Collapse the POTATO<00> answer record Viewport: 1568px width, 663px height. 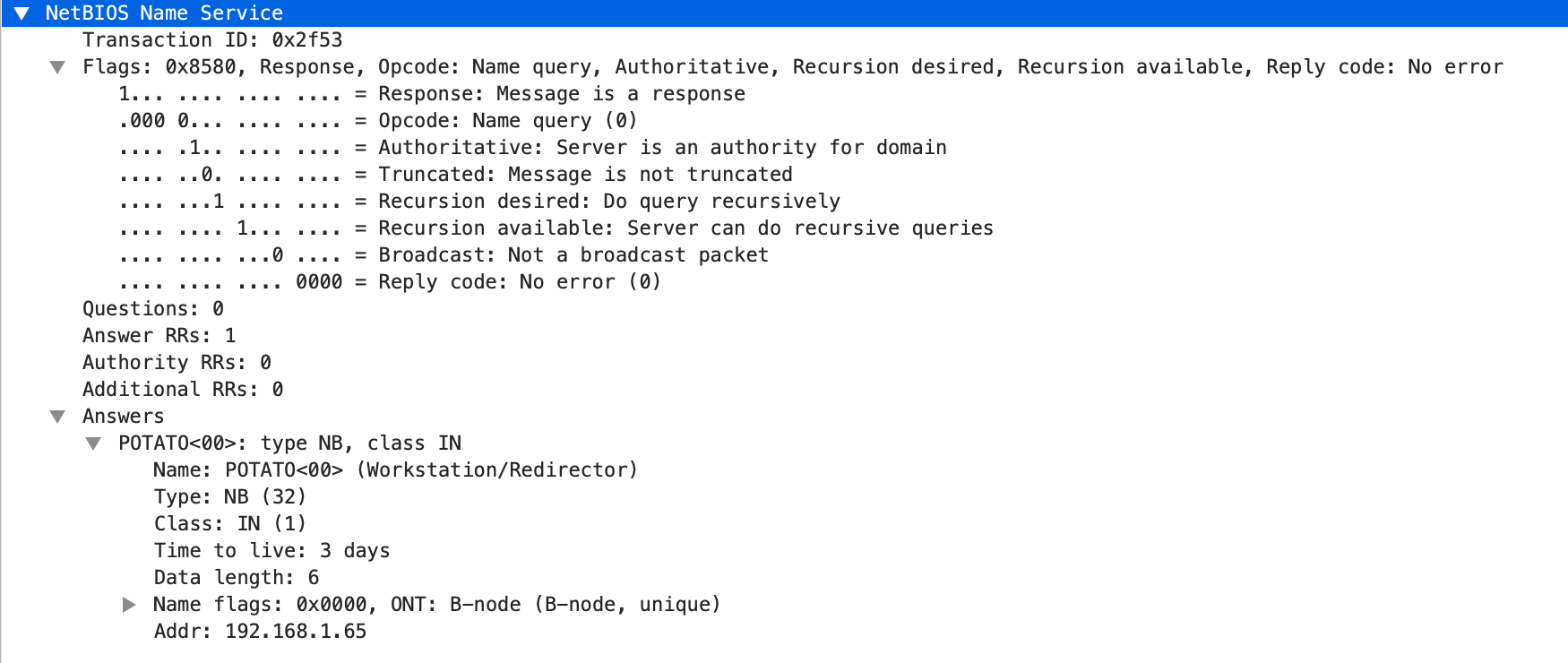coord(93,443)
